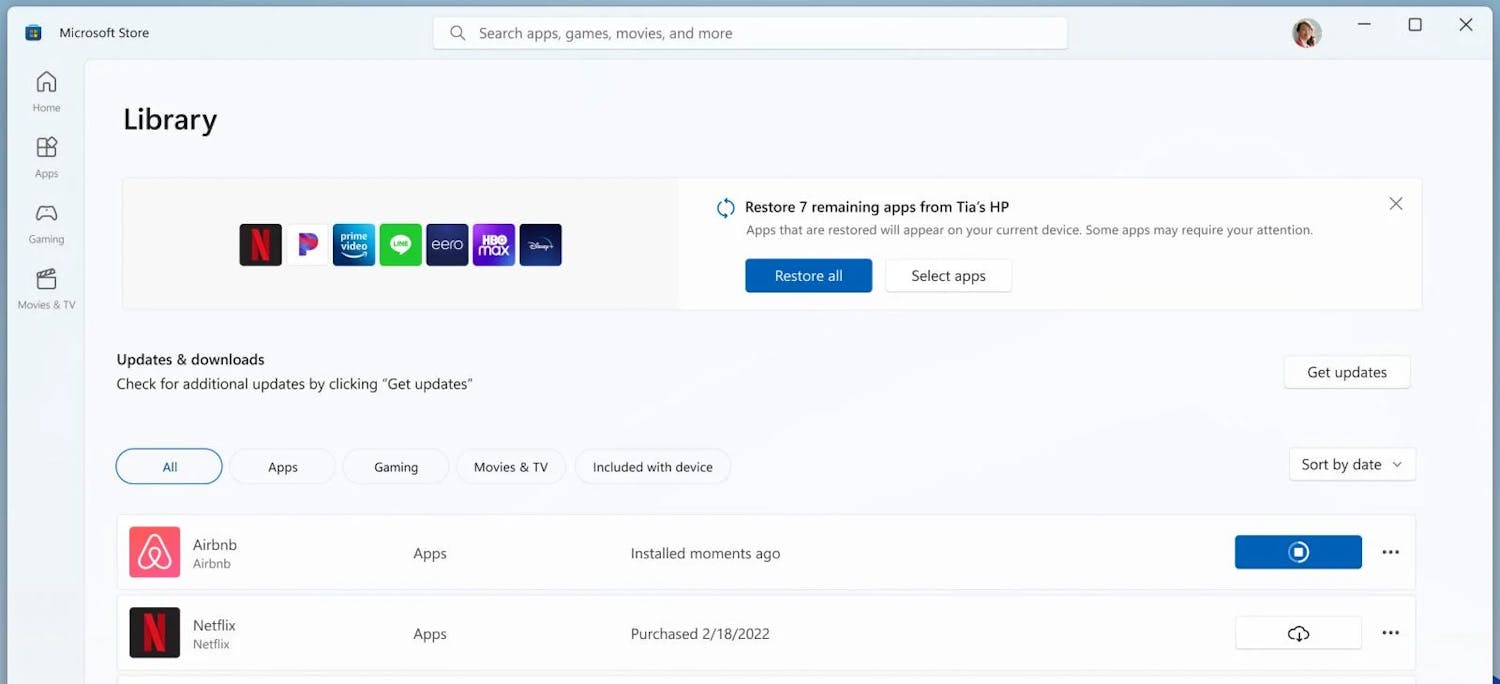Select the HBO Max app icon
1500x684 pixels.
(x=493, y=244)
